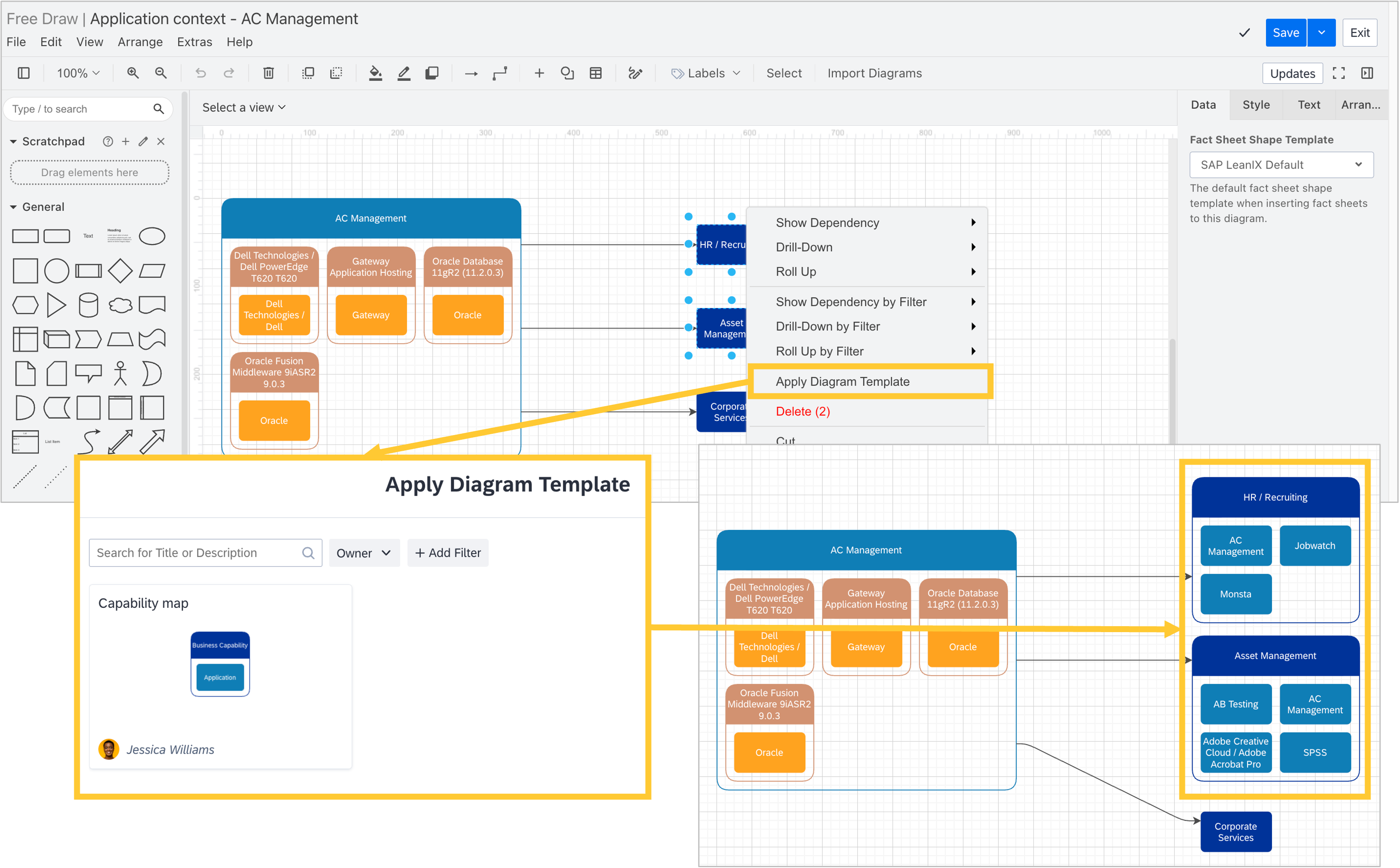Collapse the Scratchpad section
Image resolution: width=1400 pixels, height=868 pixels.
point(13,141)
